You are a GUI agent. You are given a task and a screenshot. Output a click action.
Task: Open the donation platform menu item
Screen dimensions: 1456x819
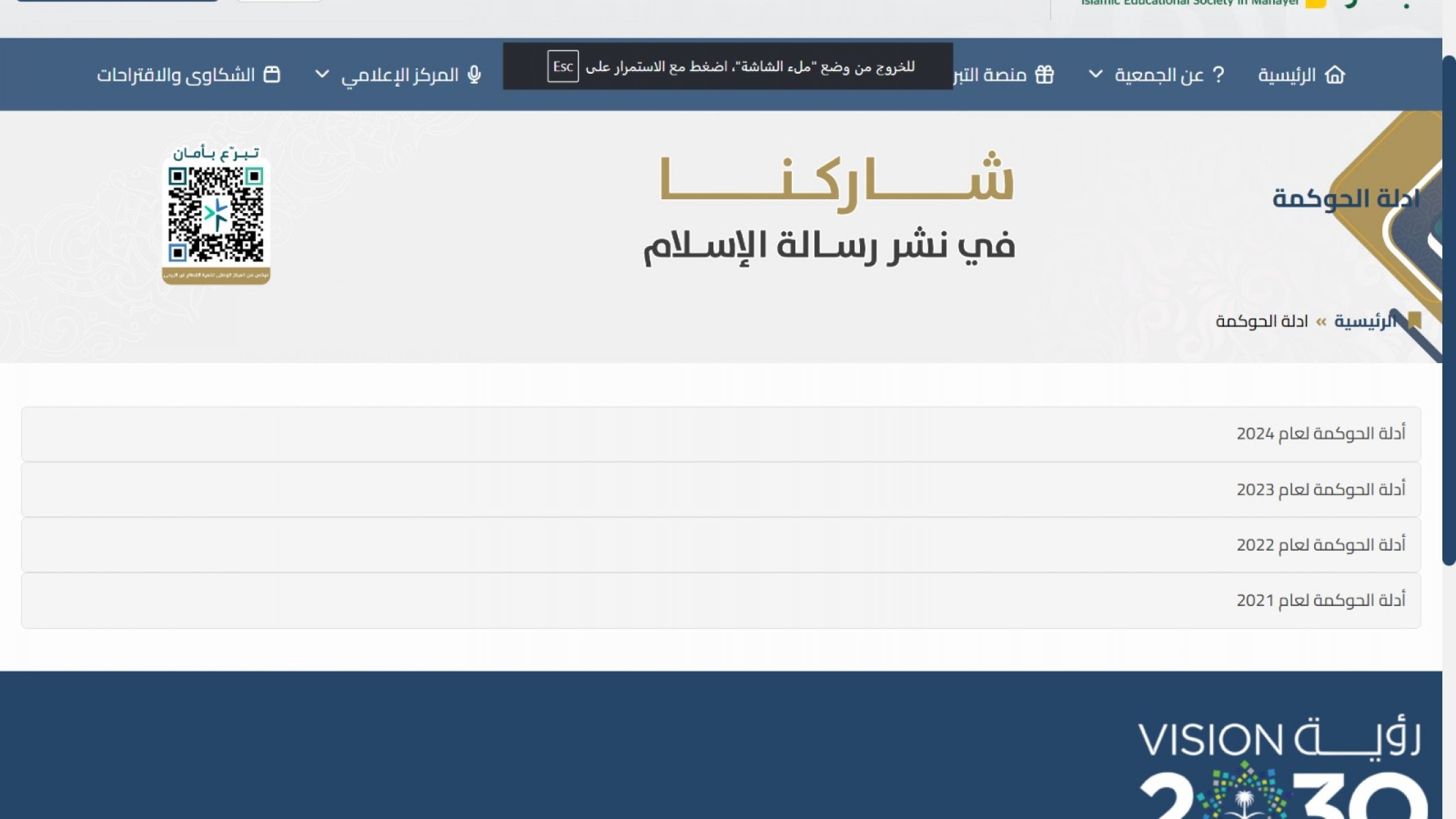(x=1004, y=74)
